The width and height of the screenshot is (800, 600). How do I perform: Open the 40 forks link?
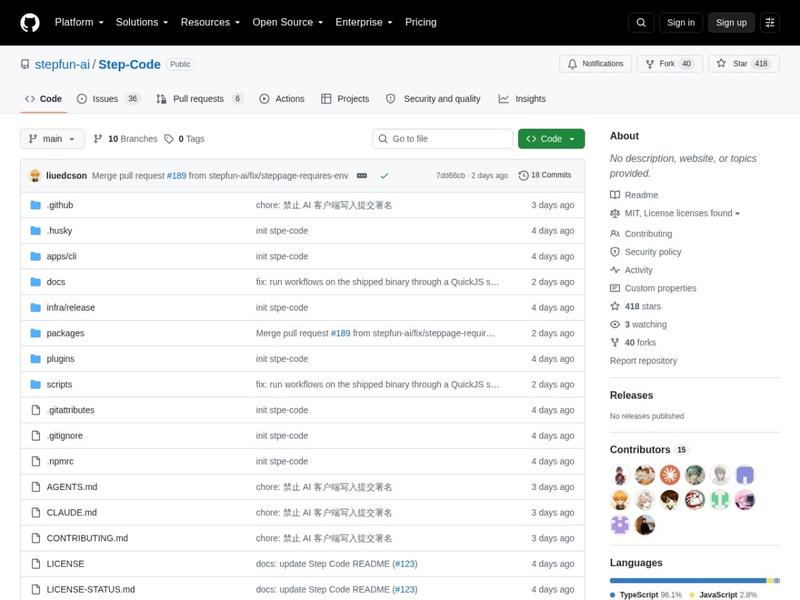[x=633, y=342]
